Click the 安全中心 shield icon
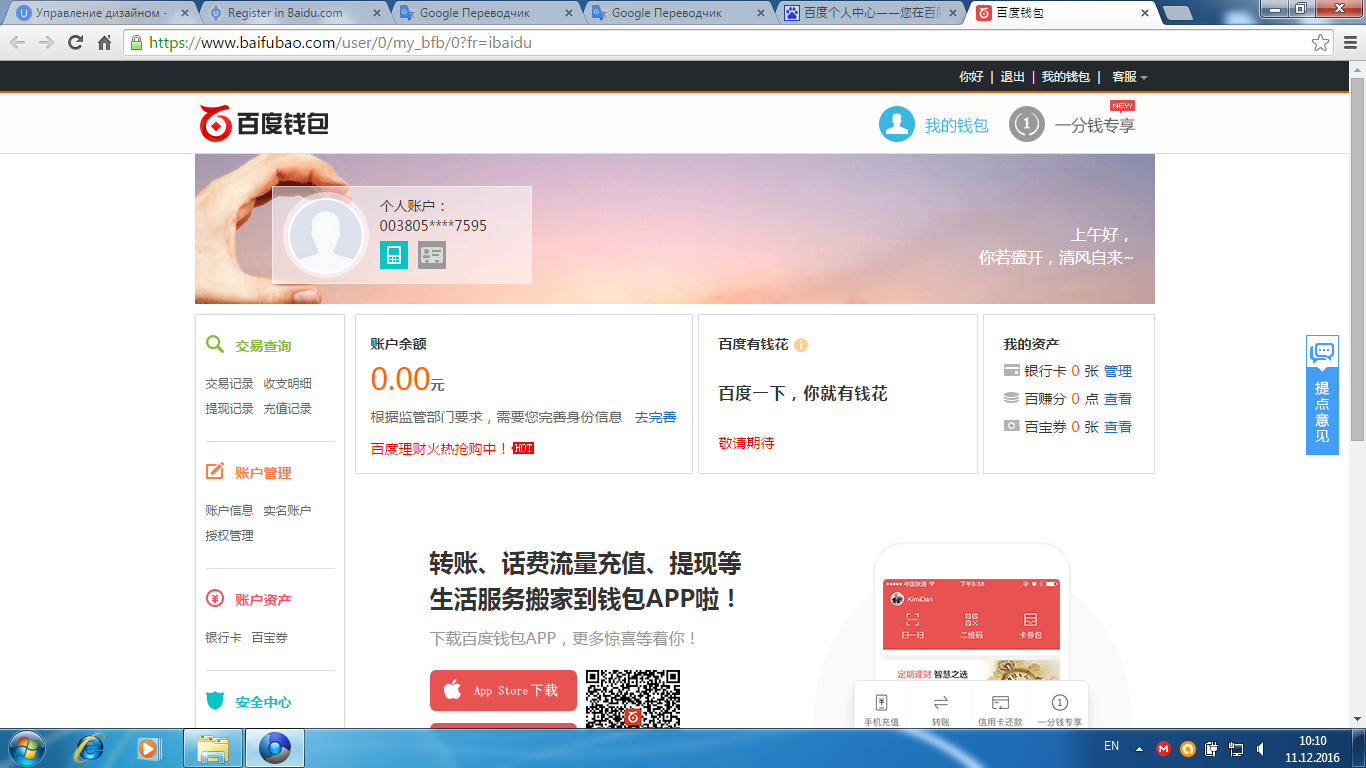 coord(215,701)
